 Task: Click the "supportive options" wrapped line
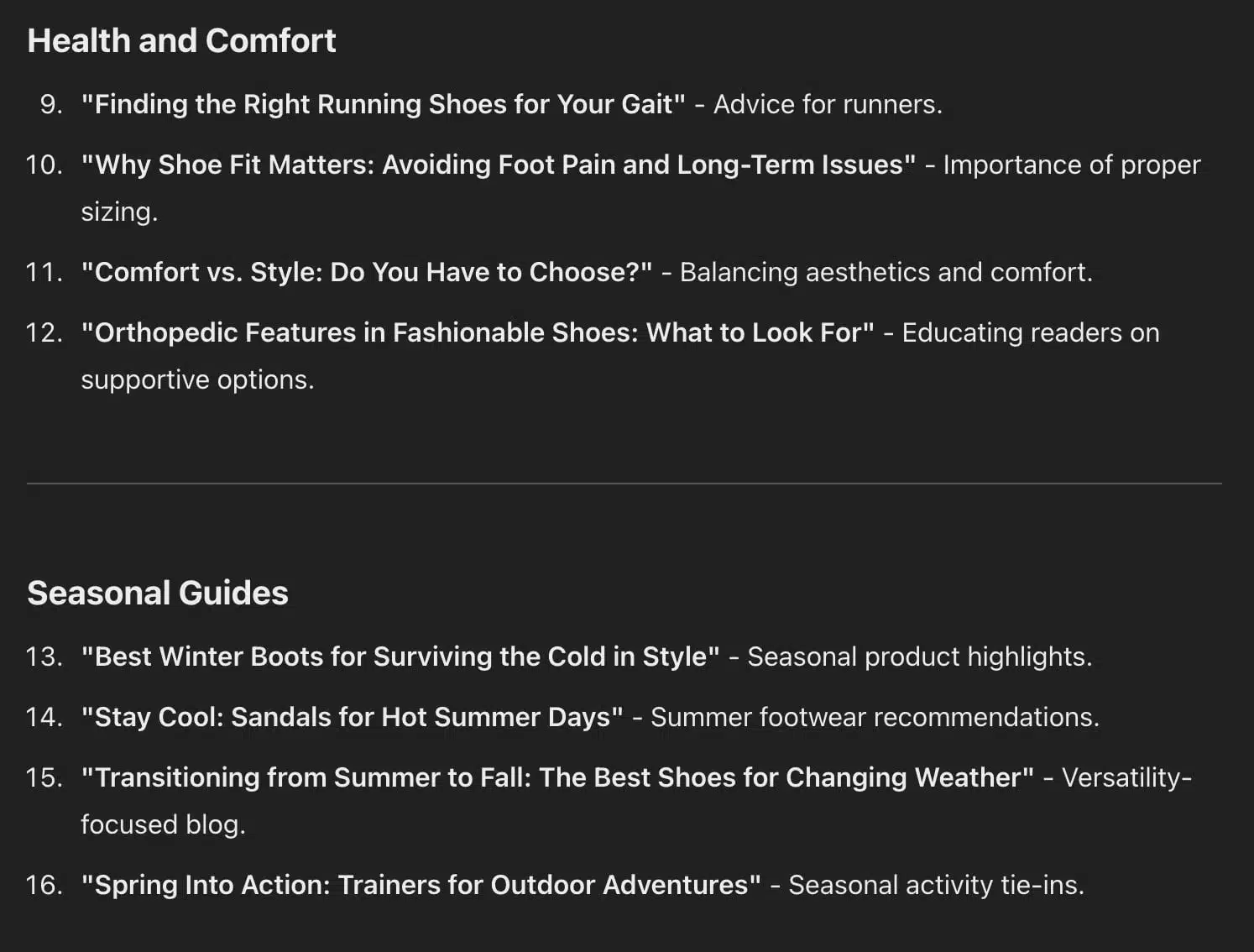(x=197, y=379)
